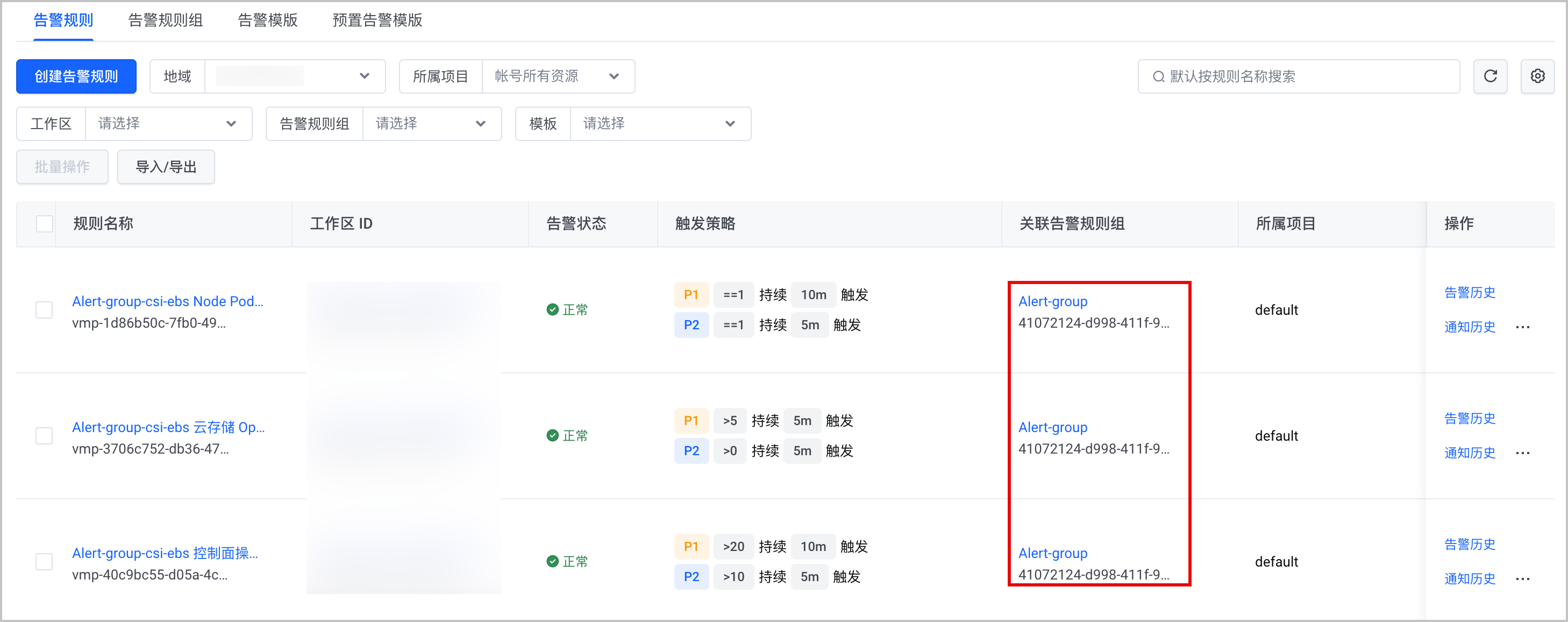Screen dimensions: 1568x622
Task: Click the search magnifier icon
Action: (x=1158, y=77)
